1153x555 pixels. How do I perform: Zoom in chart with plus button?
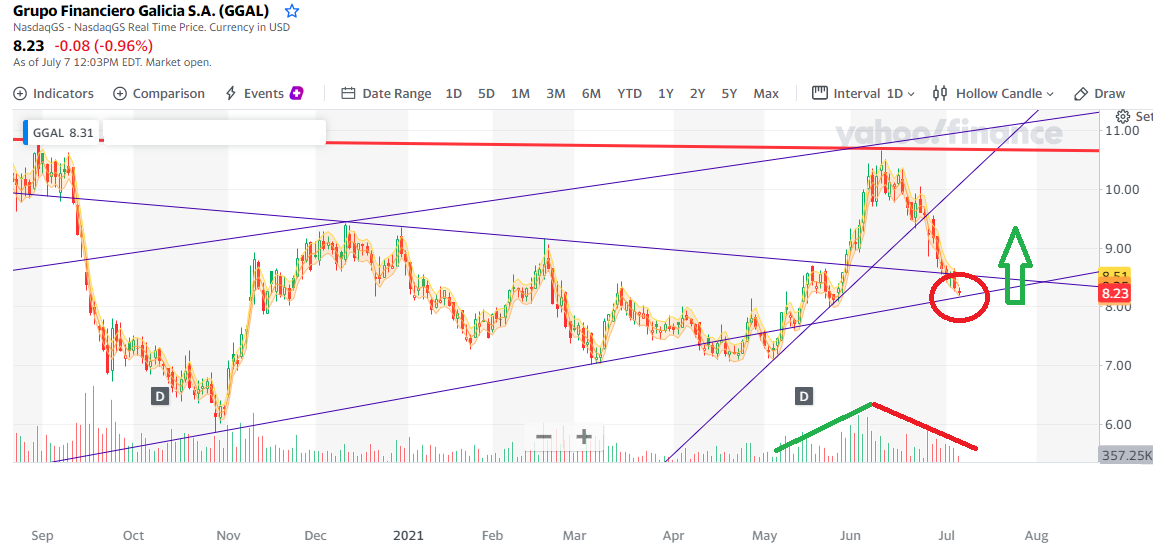[x=584, y=437]
